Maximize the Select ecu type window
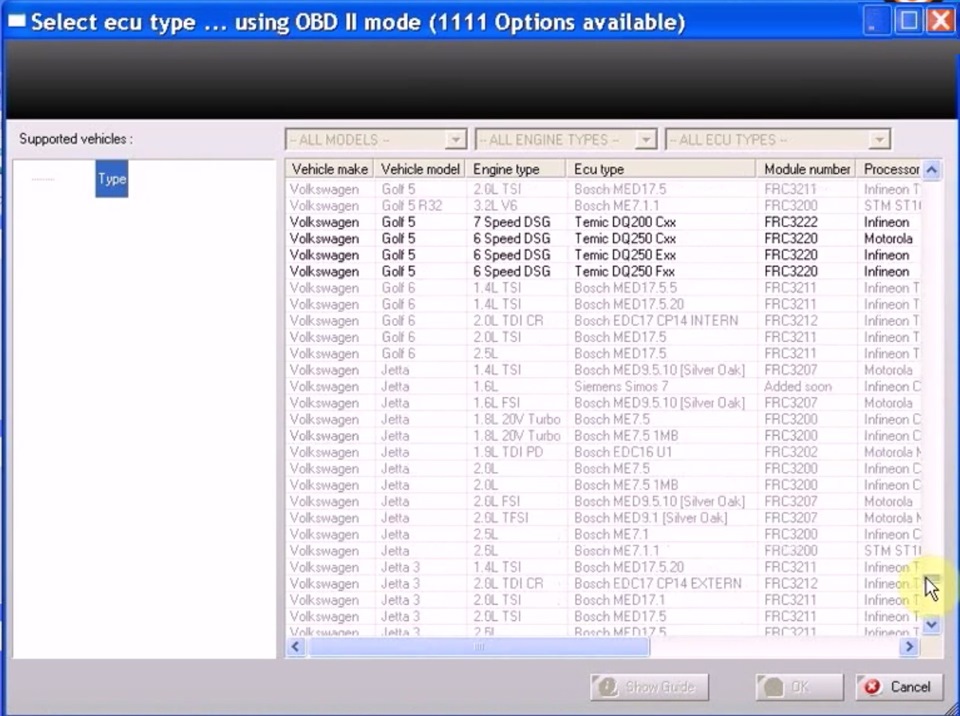This screenshot has width=960, height=716. tap(909, 21)
